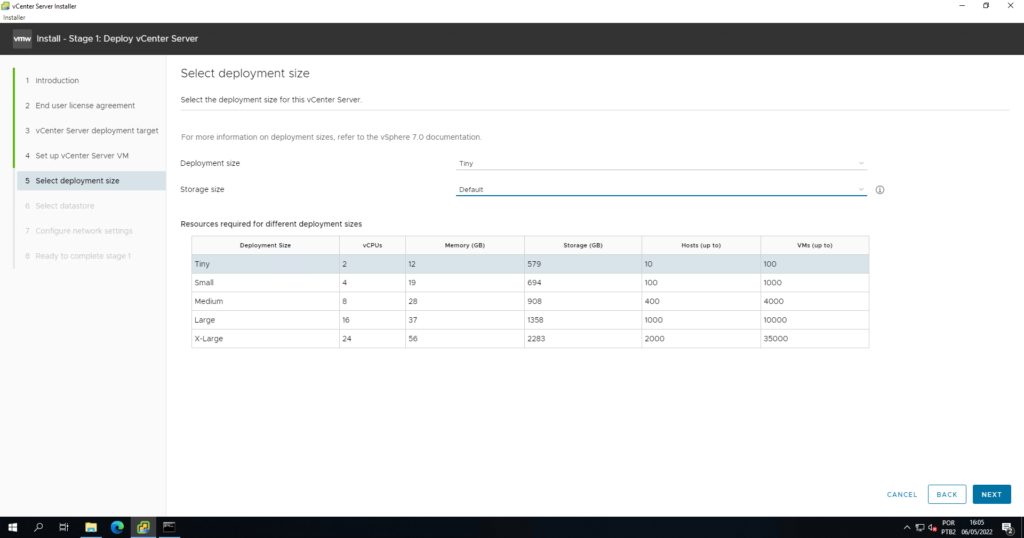The image size is (1024, 538).
Task: Open File Explorer from taskbar
Action: (x=91, y=527)
